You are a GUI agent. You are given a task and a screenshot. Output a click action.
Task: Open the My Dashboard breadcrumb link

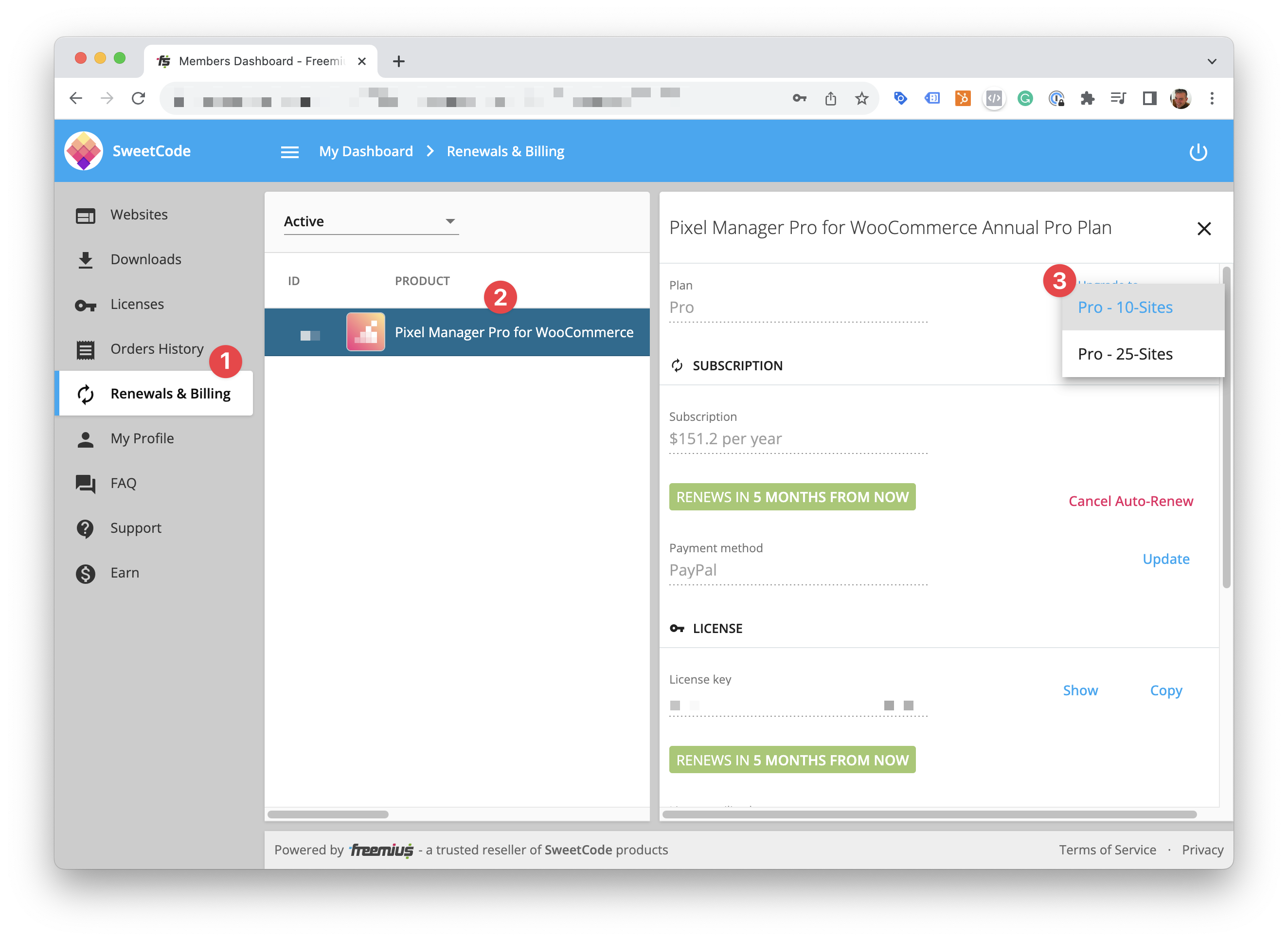[365, 151]
